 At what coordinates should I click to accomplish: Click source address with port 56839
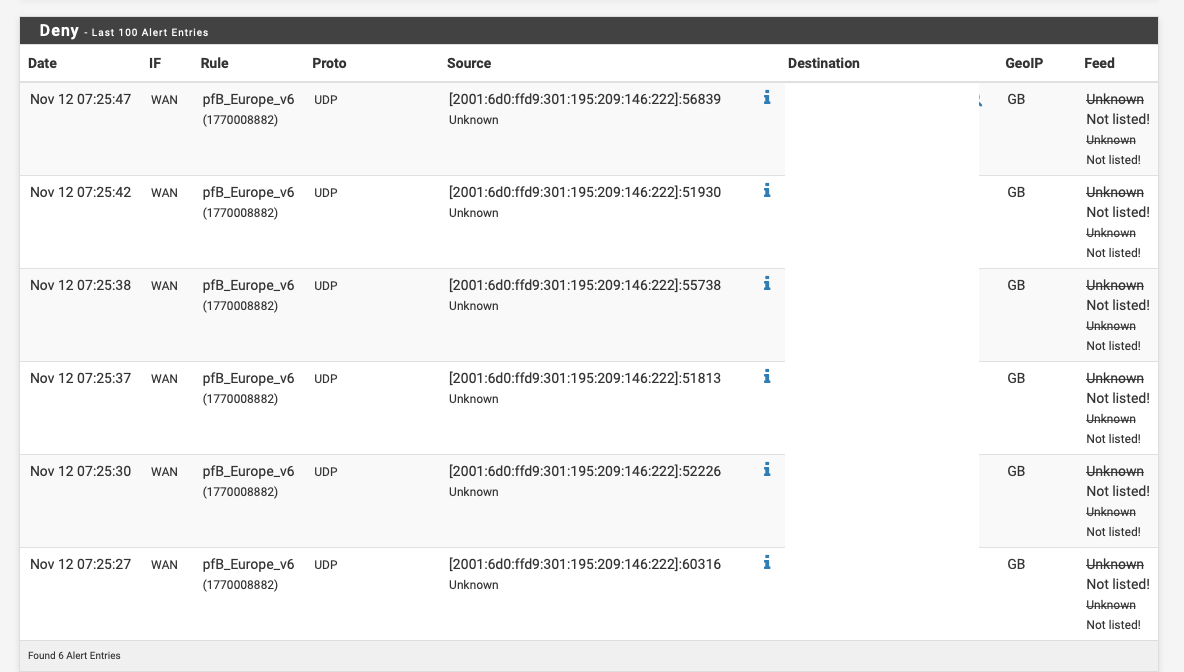(x=584, y=100)
